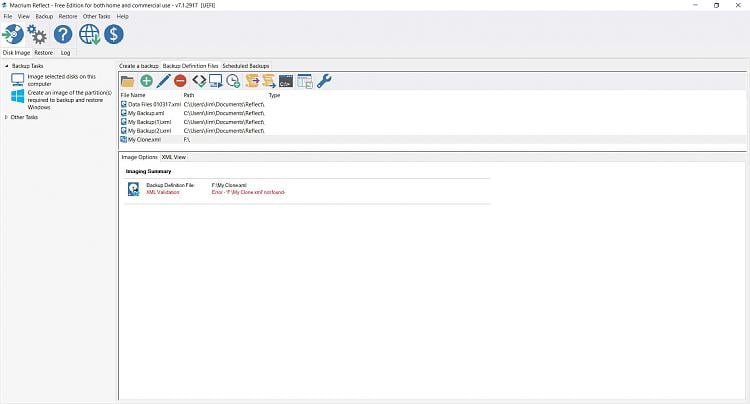The image size is (750, 404).
Task: Select the Disk Image main tab
Action: tap(16, 53)
